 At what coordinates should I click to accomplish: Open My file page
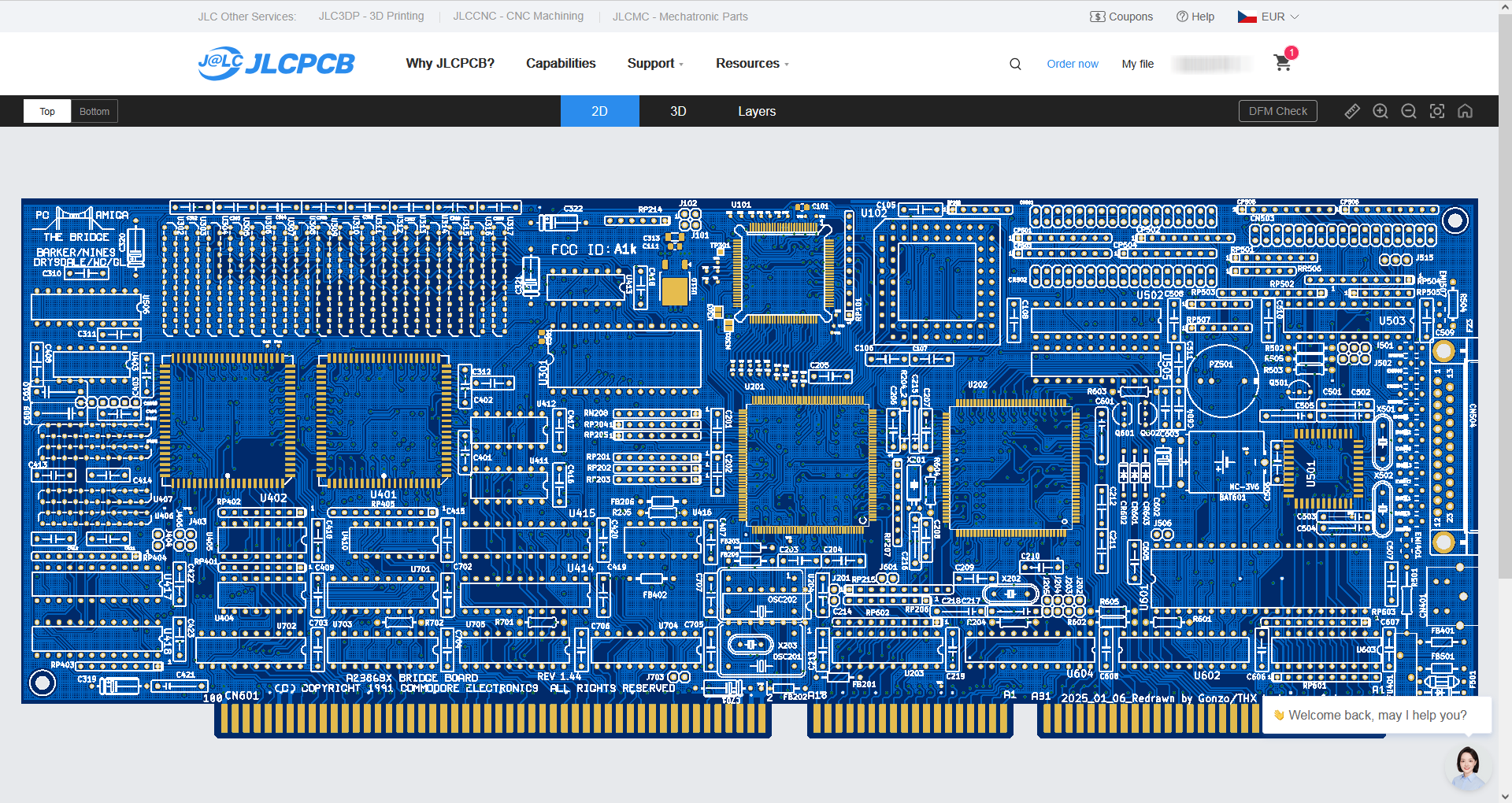[1137, 64]
